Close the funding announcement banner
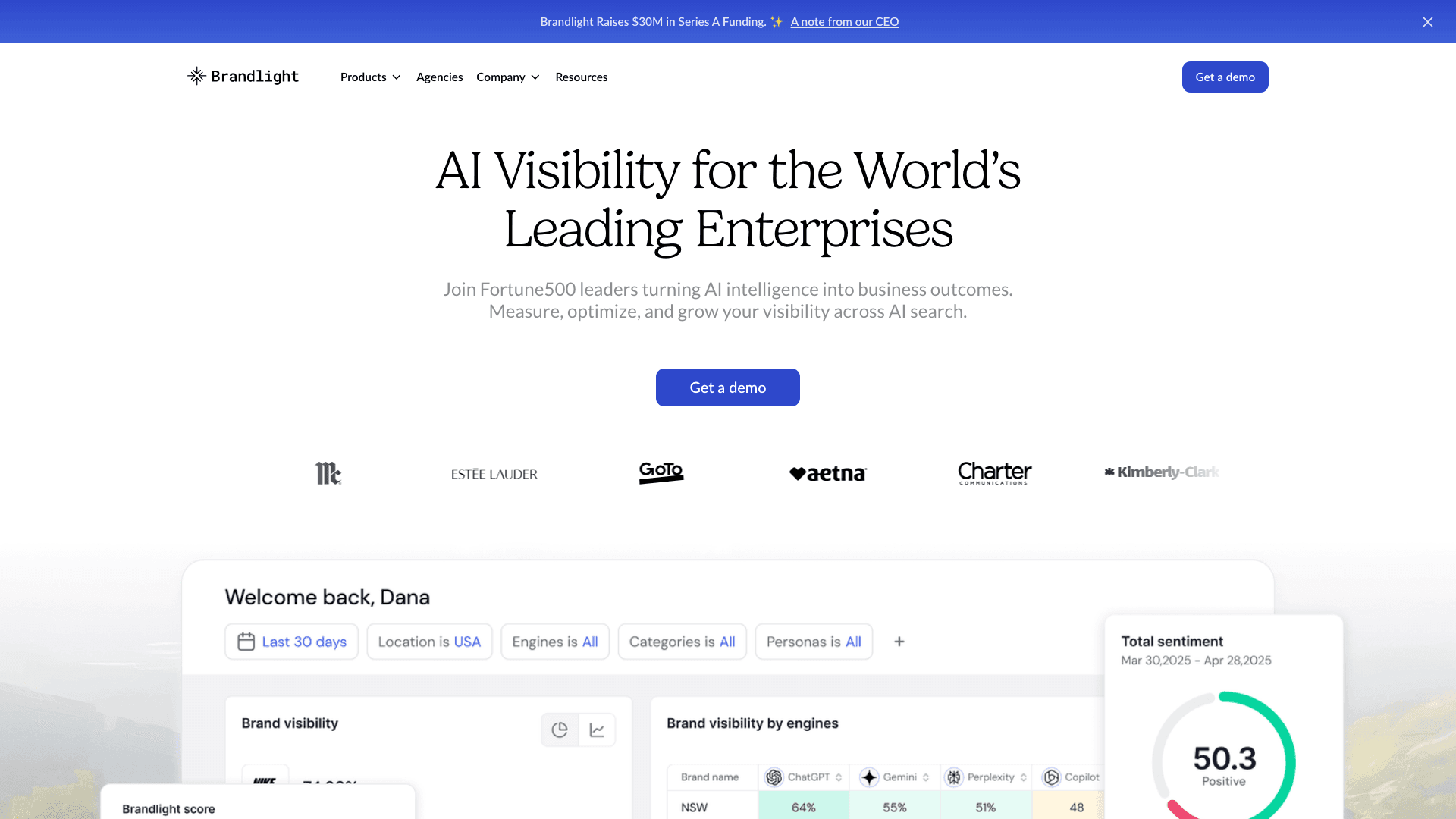1456x819 pixels. tap(1428, 22)
